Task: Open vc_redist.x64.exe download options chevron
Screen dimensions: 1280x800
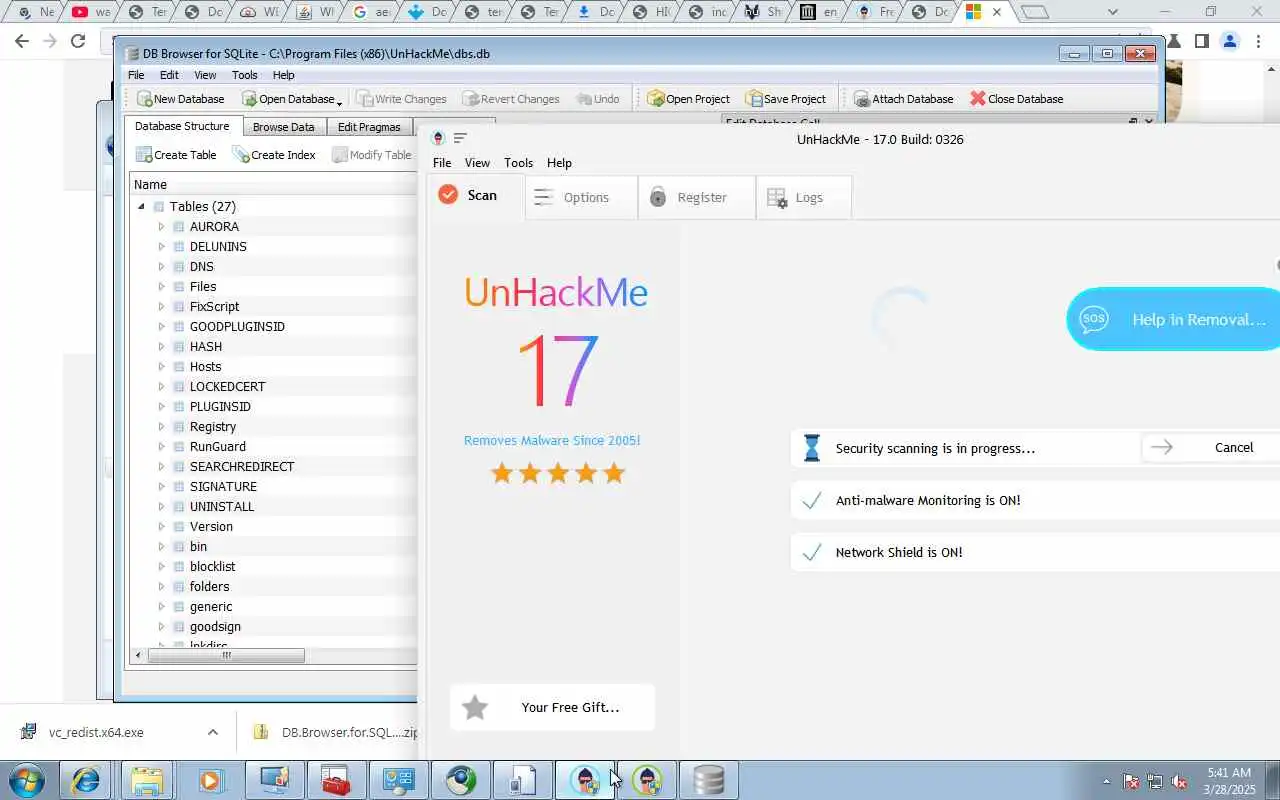Action: 212,732
